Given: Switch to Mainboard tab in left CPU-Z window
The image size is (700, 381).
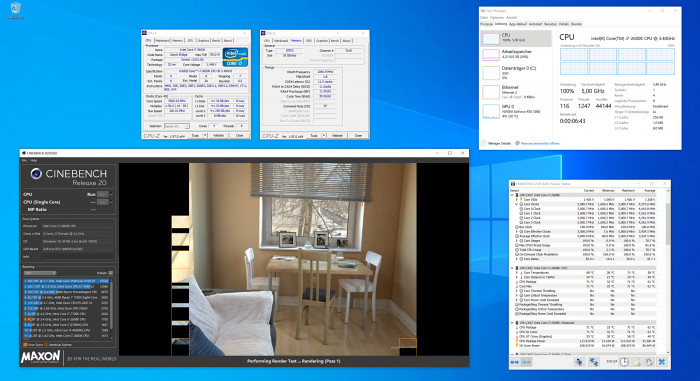Looking at the screenshot, I should tap(162, 41).
